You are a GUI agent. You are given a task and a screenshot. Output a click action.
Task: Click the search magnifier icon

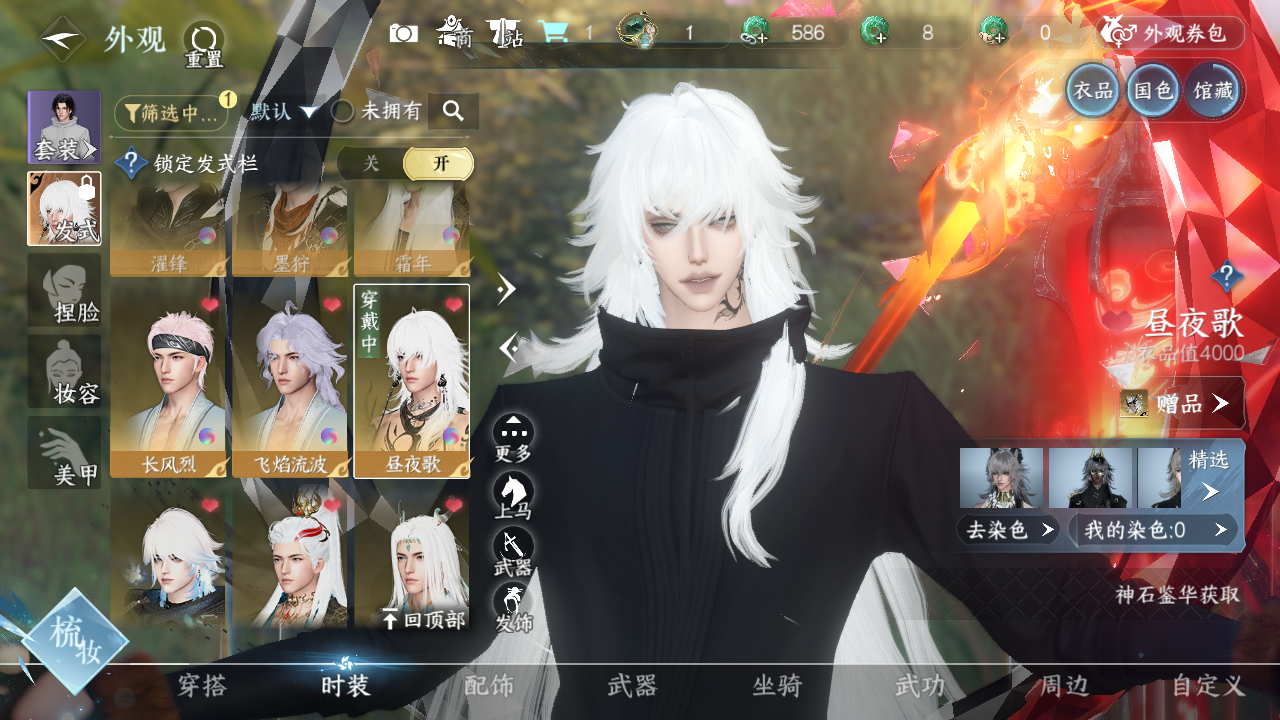pyautogui.click(x=453, y=111)
